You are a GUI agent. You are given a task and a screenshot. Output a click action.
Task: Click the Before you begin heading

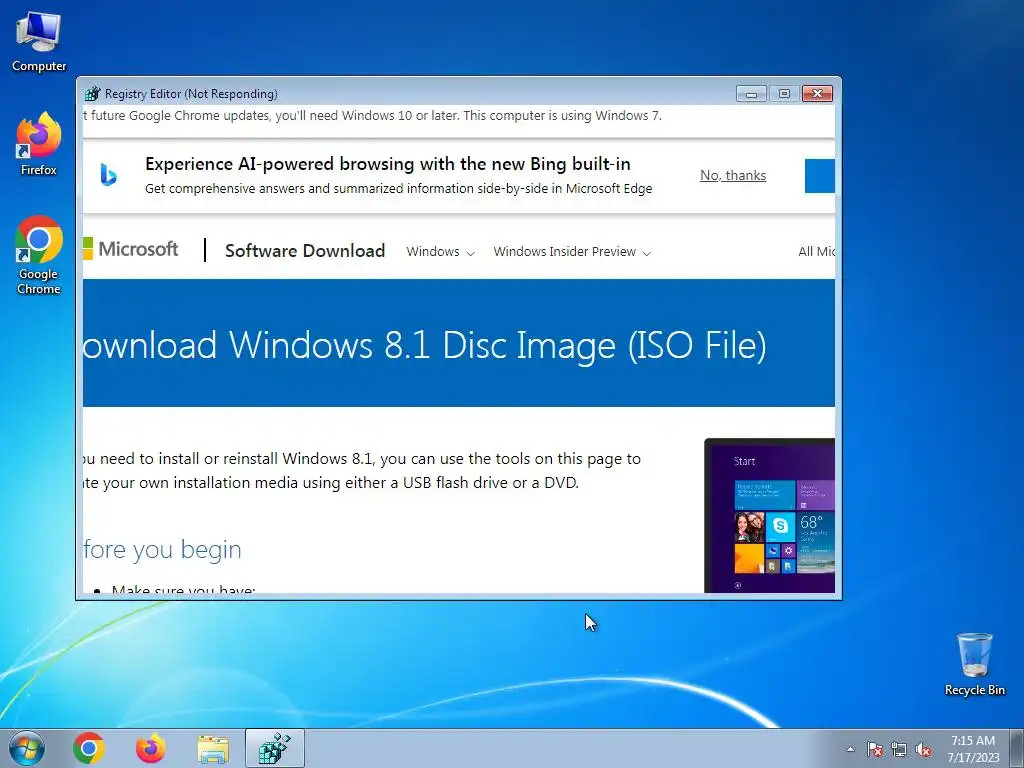coord(163,549)
